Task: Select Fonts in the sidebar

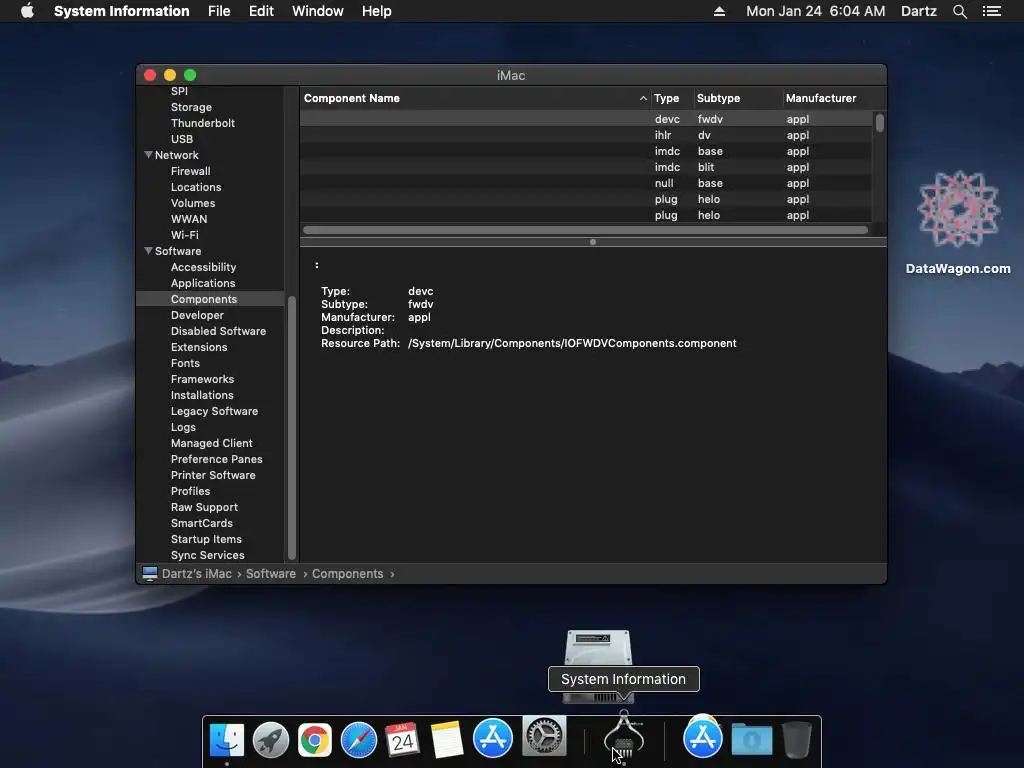Action: pos(185,363)
